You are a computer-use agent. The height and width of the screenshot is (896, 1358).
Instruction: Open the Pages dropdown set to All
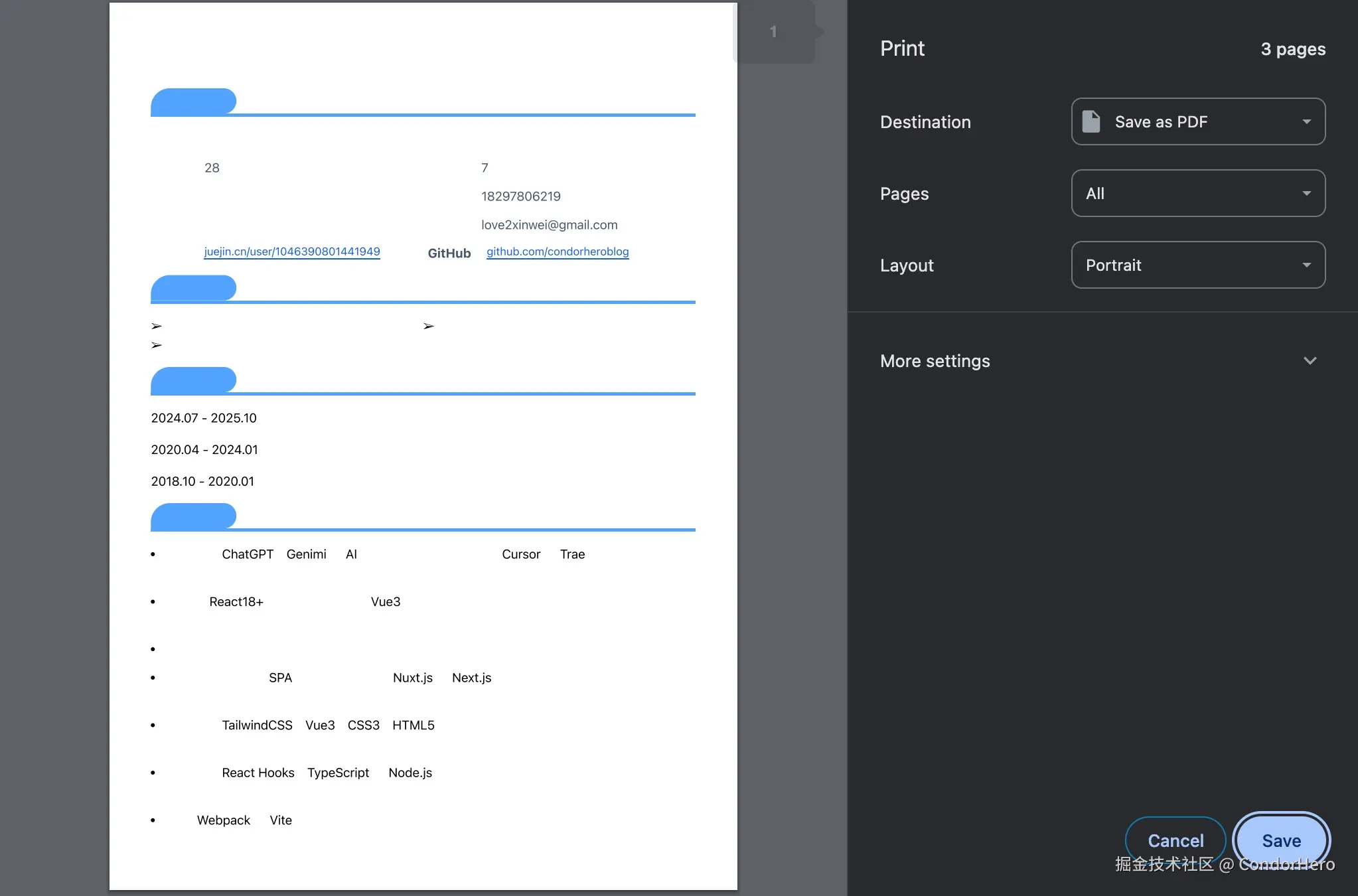pyautogui.click(x=1197, y=193)
